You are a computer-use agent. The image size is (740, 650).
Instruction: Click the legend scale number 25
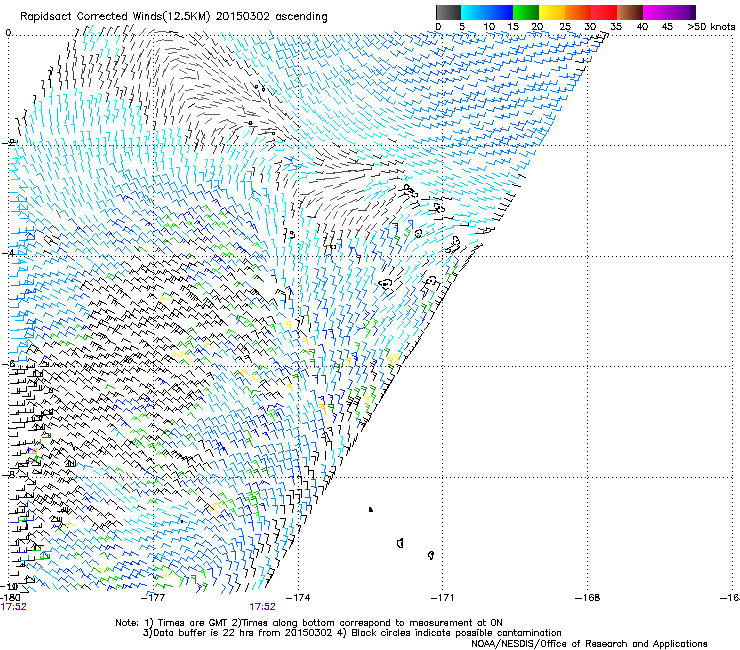pyautogui.click(x=565, y=27)
